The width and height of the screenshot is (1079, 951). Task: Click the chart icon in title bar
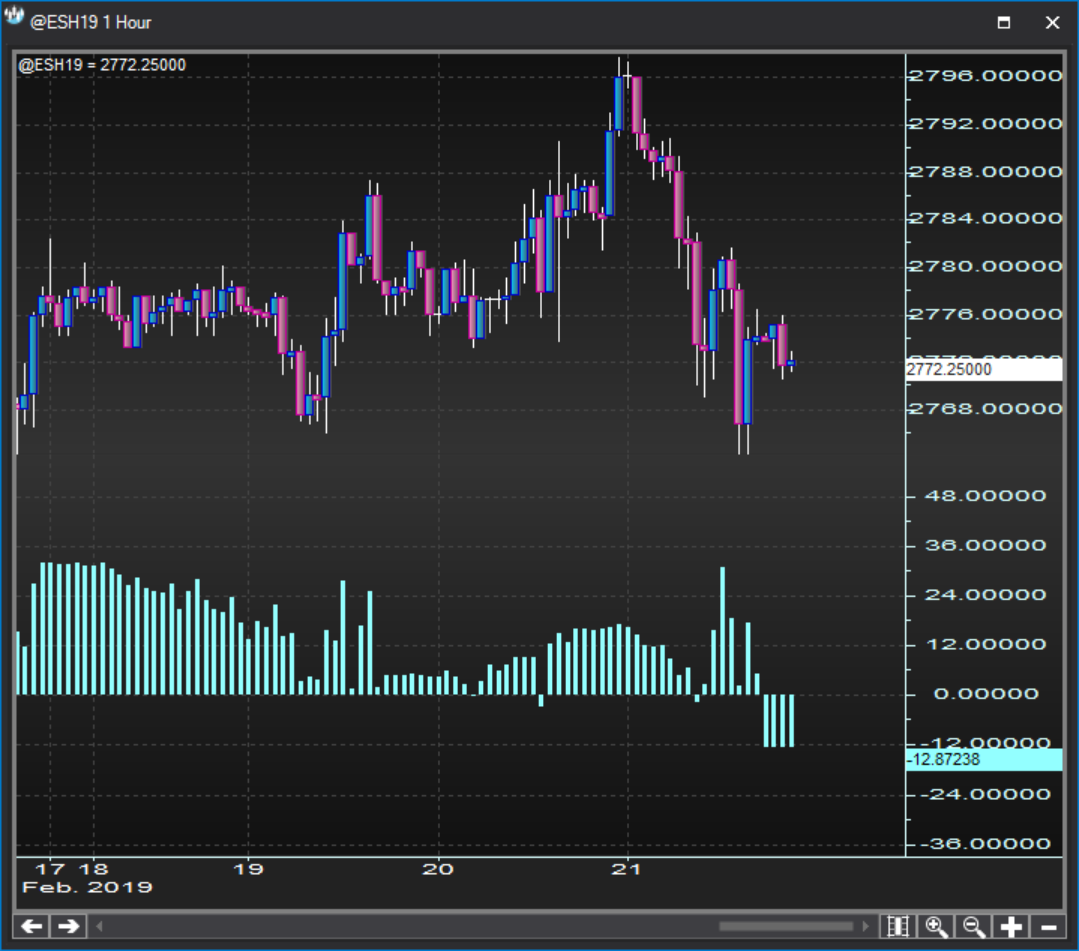point(14,17)
